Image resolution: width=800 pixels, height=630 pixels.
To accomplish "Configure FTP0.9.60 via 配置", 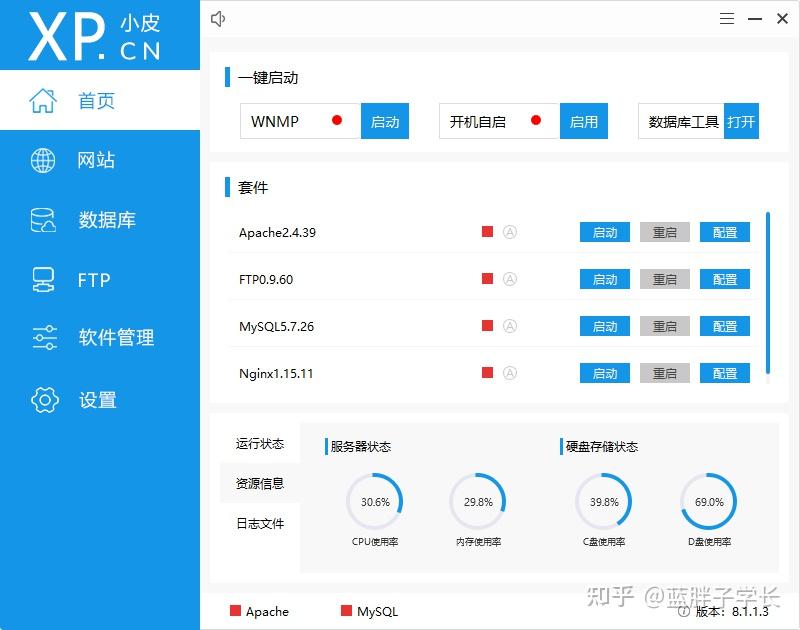I will tap(725, 279).
